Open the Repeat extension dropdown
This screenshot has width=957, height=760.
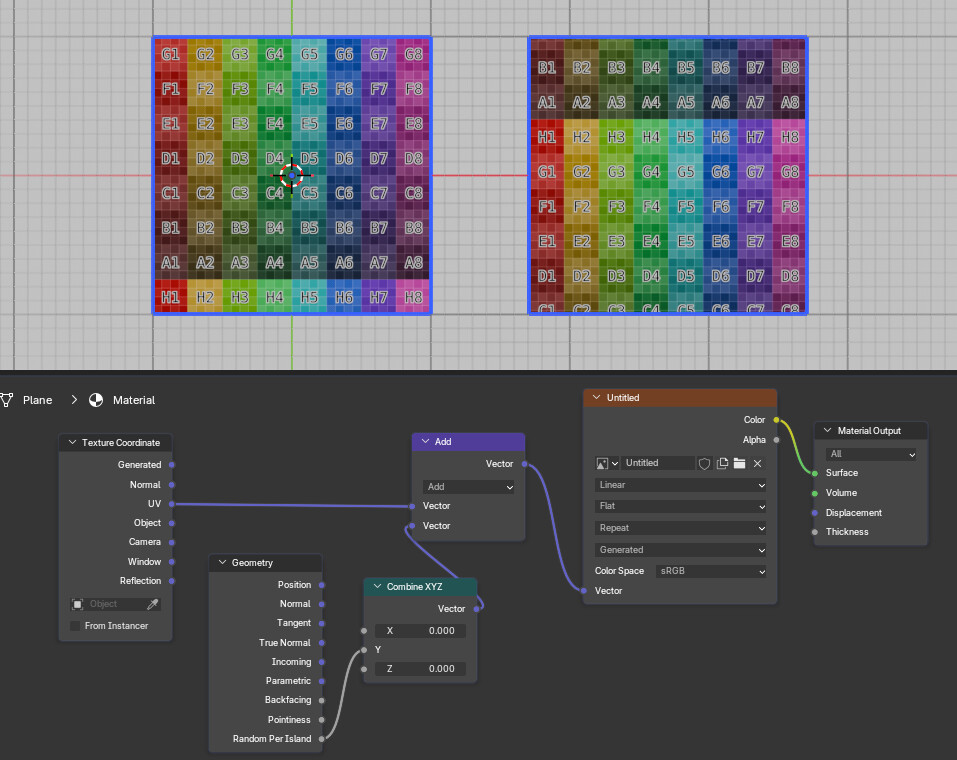click(x=681, y=528)
